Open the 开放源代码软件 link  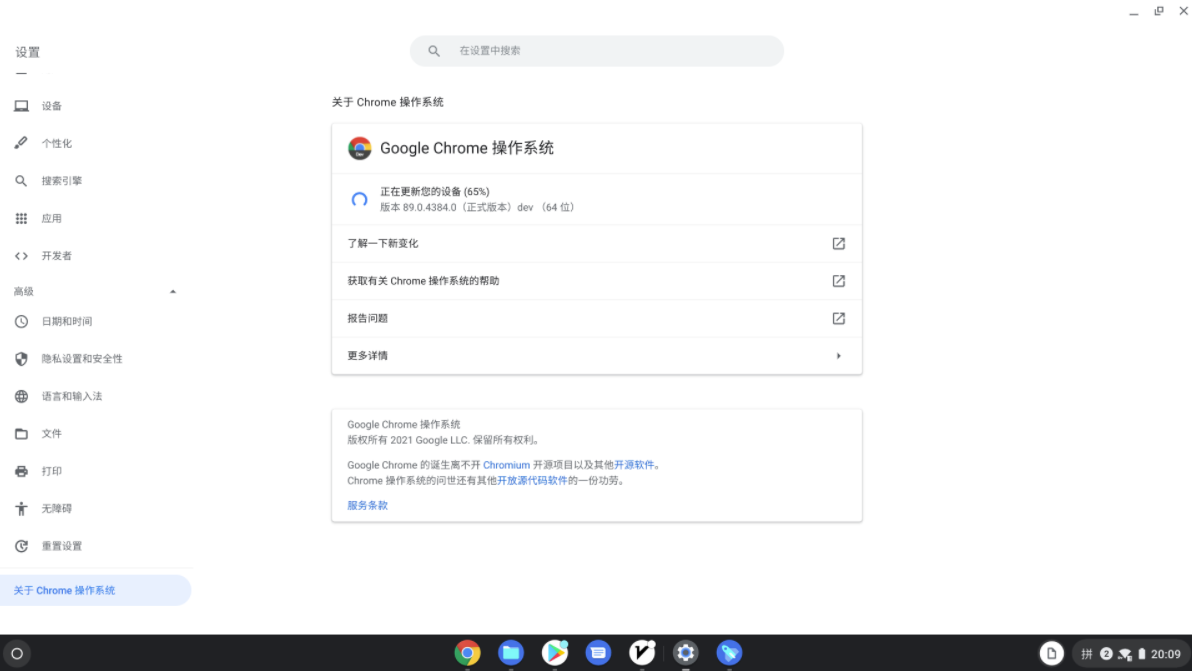pos(532,480)
